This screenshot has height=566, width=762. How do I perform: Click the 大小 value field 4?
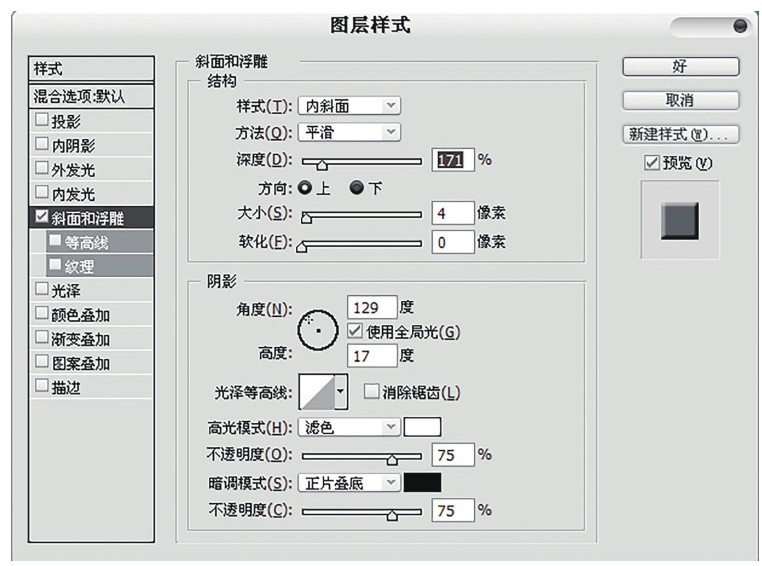pyautogui.click(x=453, y=213)
